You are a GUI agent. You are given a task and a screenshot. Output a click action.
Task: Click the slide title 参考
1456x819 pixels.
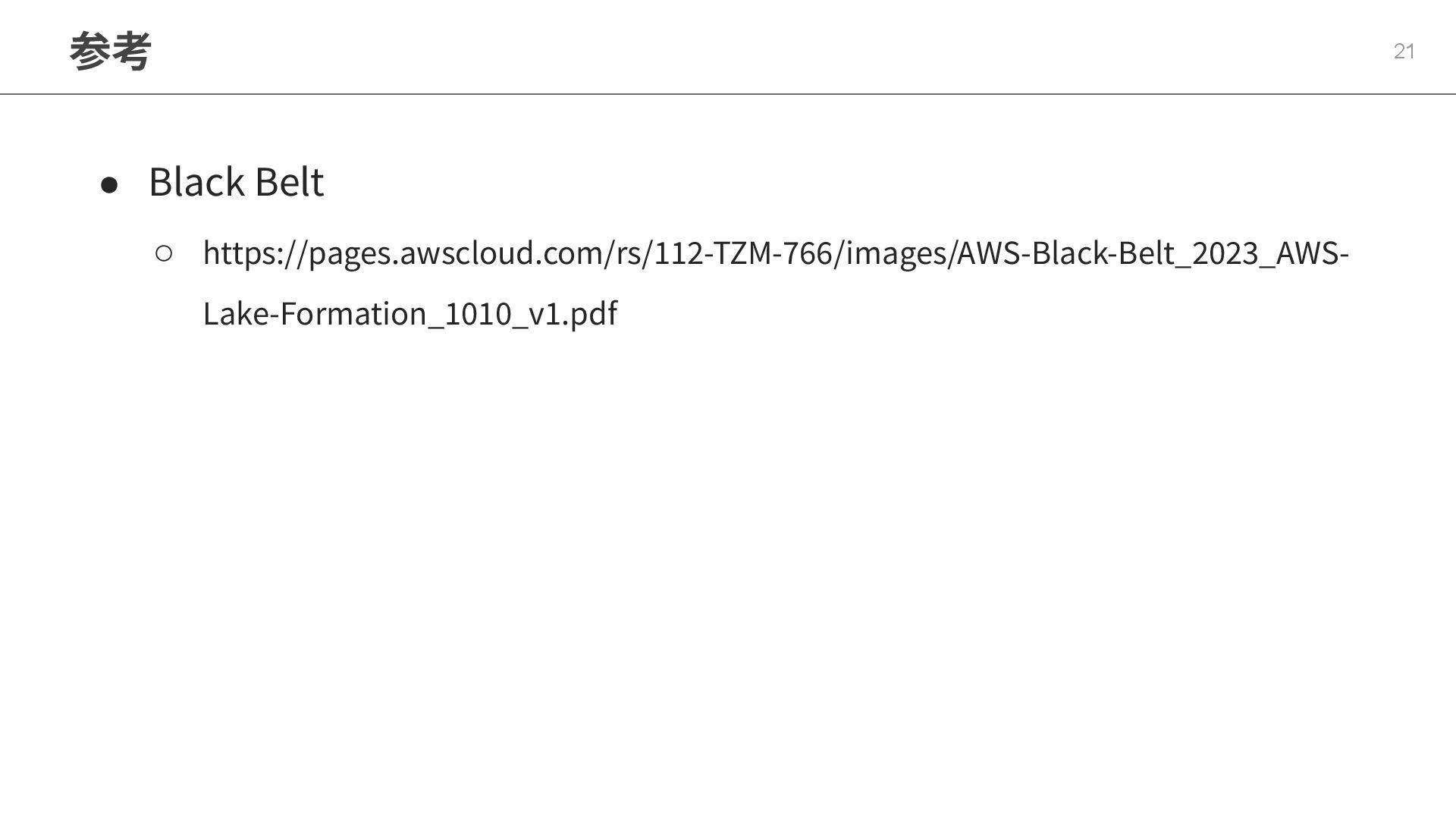click(110, 52)
